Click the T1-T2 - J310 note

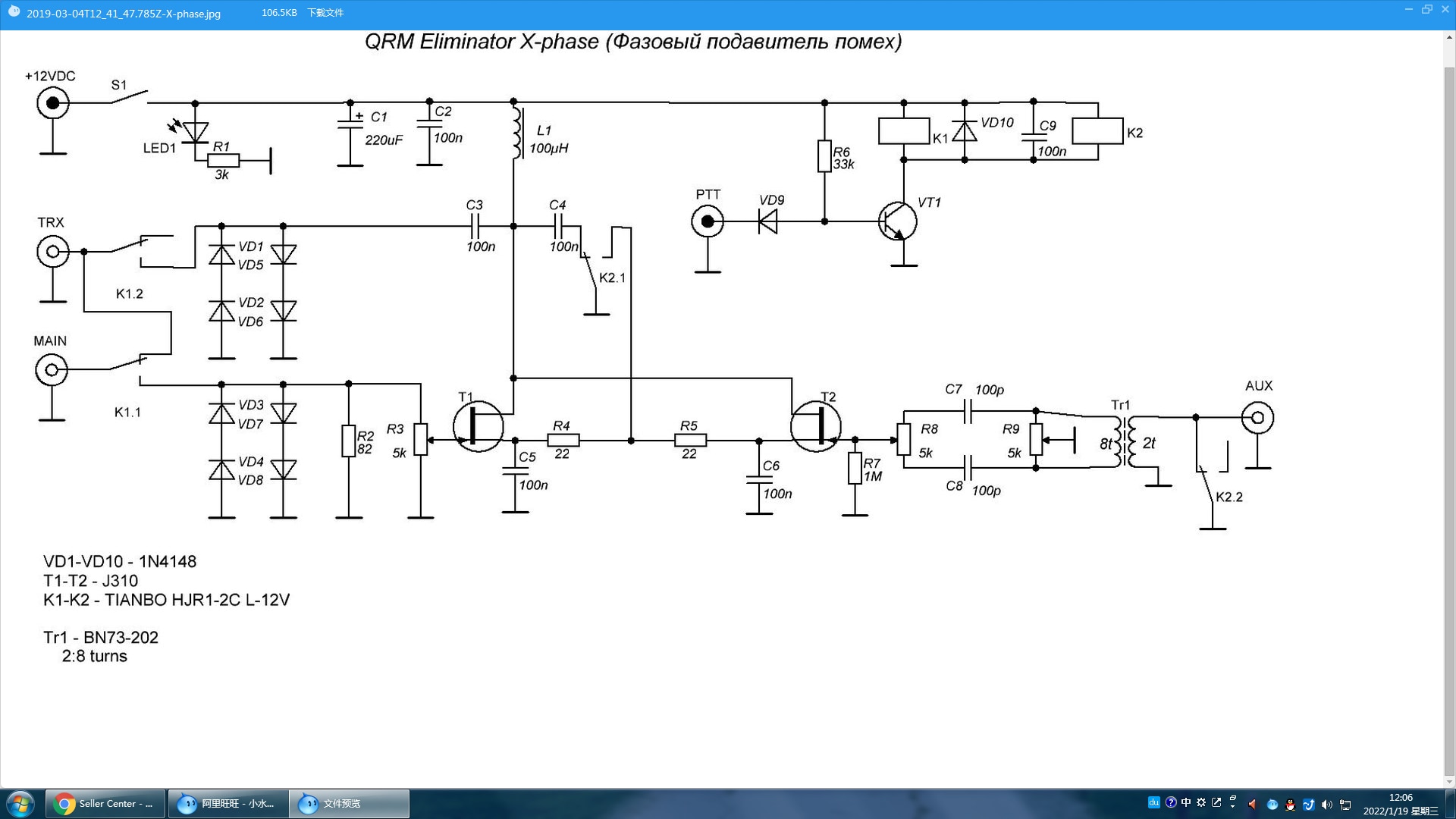[x=90, y=581]
